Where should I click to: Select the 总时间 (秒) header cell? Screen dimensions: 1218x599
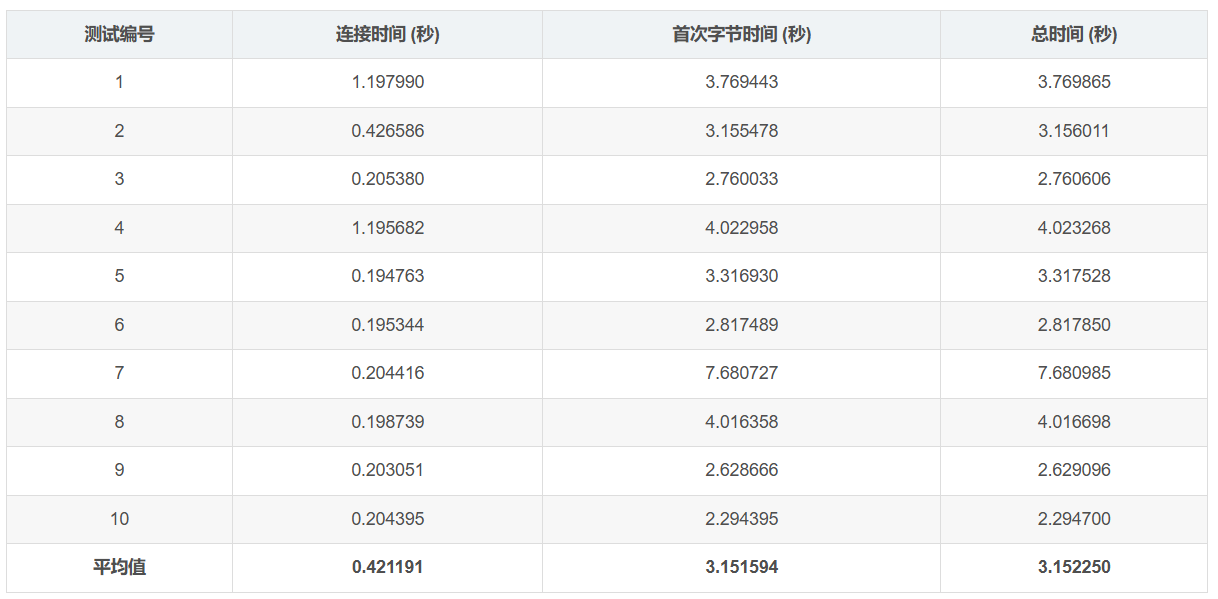pos(1073,34)
